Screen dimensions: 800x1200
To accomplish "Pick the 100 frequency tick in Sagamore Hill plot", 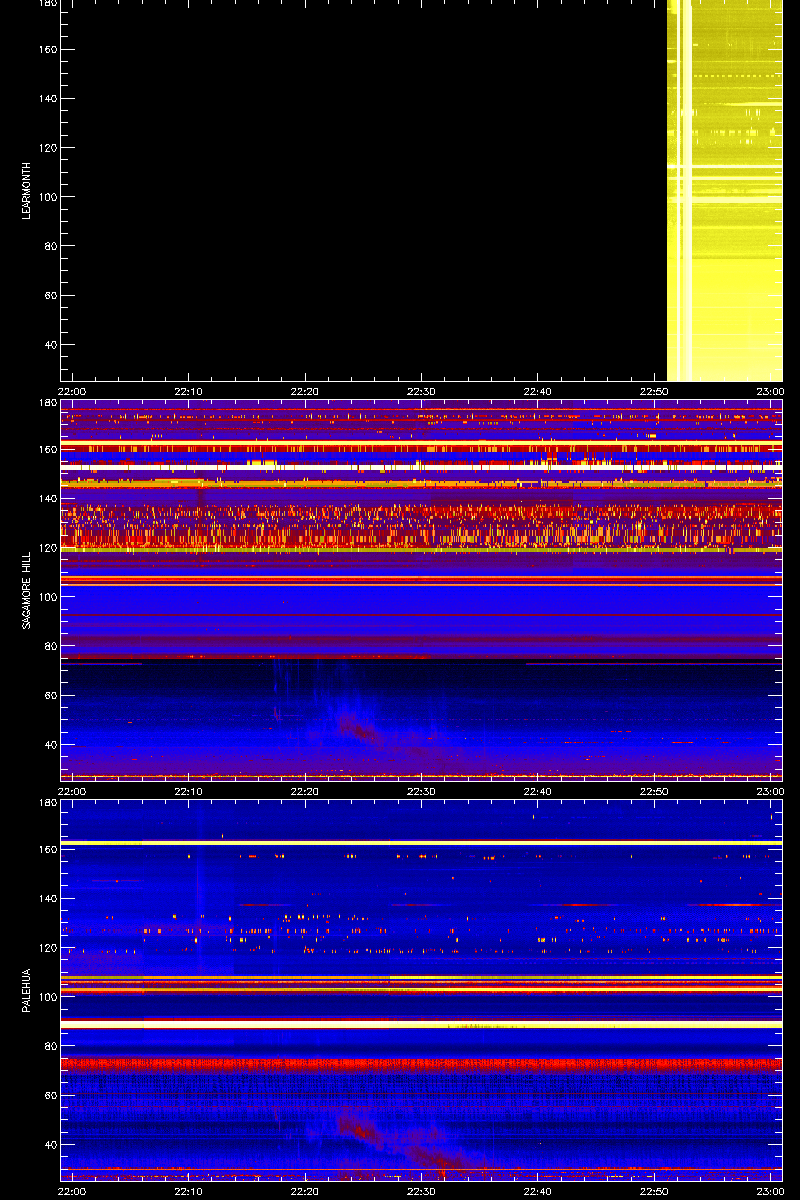I will (x=48, y=597).
